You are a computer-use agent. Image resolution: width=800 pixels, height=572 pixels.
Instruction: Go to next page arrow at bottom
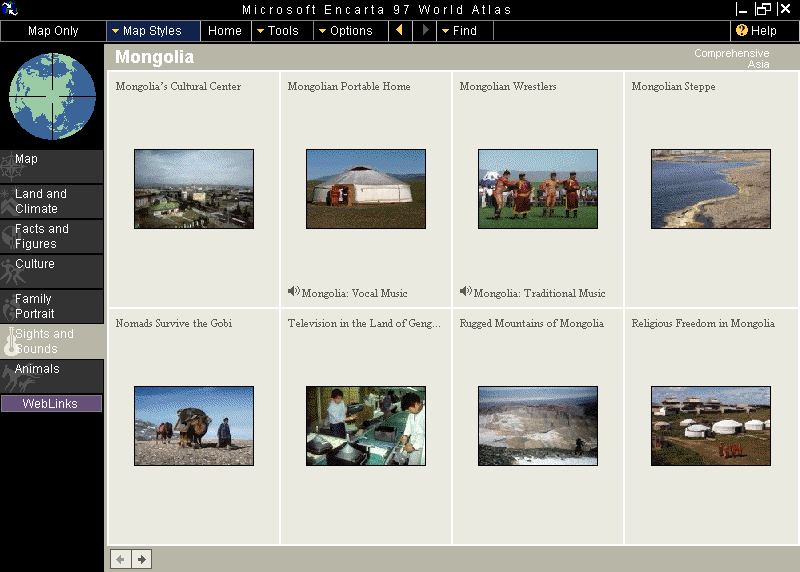pos(142,559)
